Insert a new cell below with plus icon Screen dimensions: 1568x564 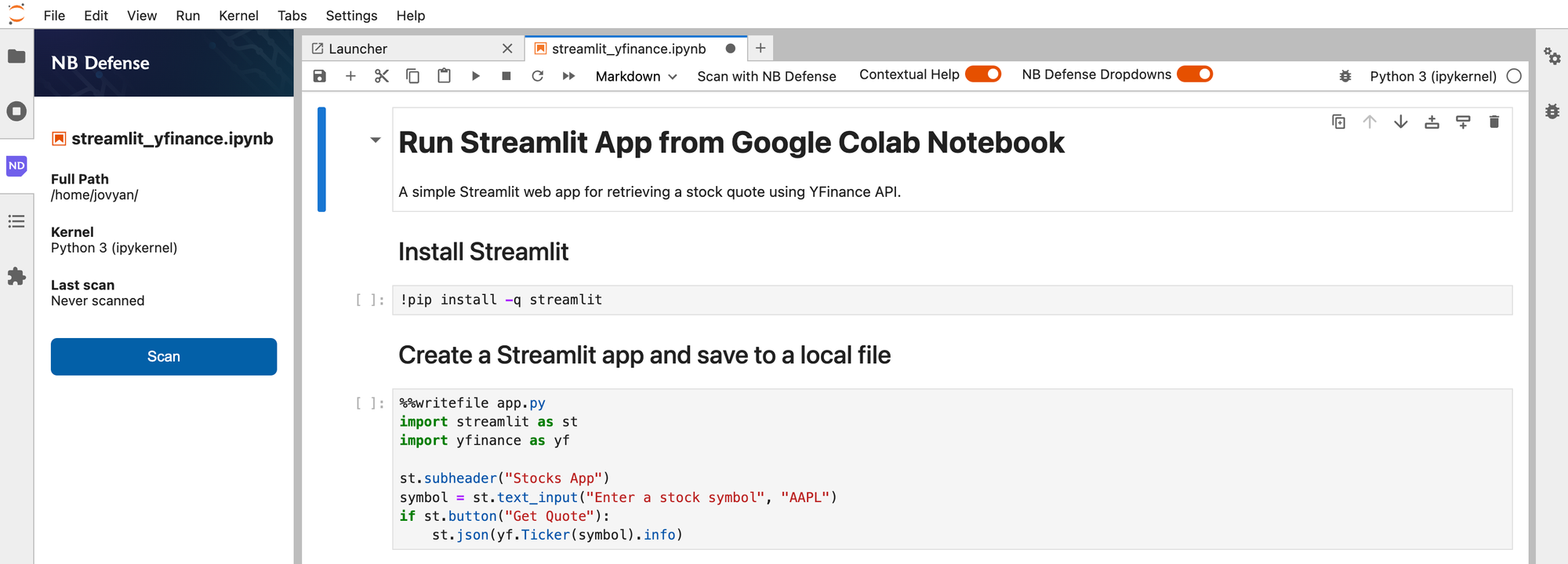[350, 76]
